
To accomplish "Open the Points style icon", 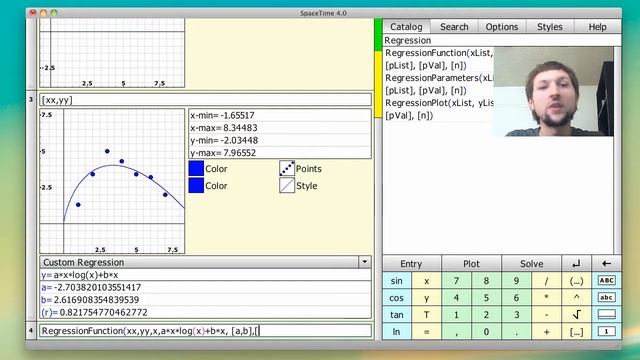I will pos(287,168).
